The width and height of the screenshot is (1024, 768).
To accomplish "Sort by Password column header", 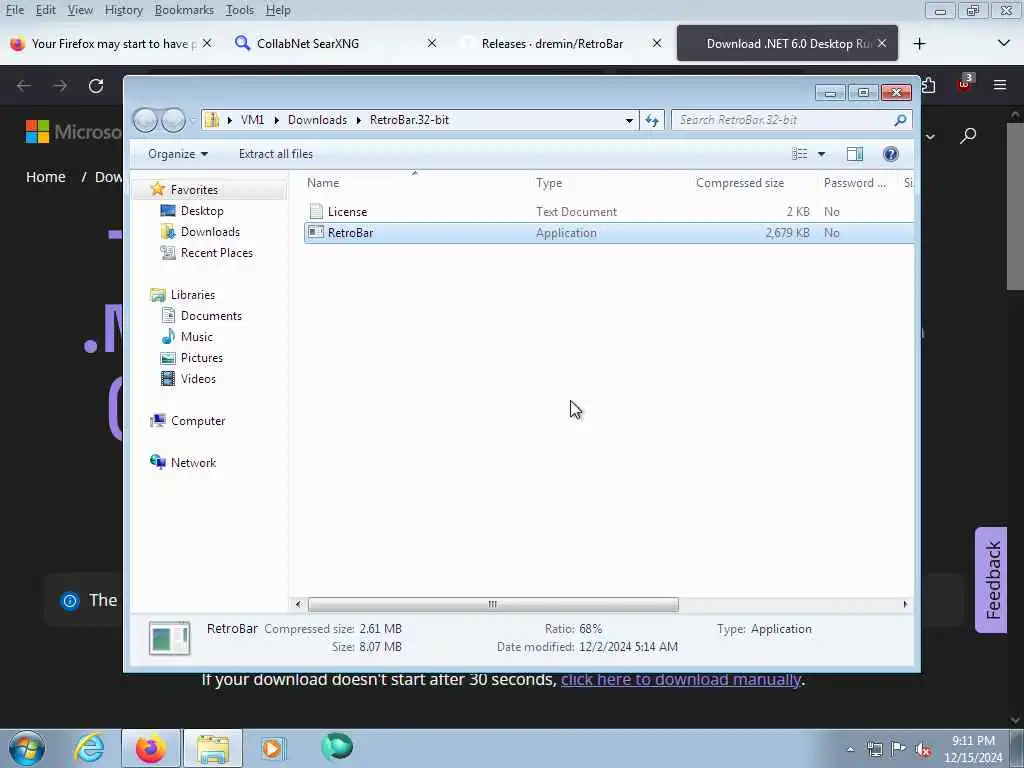I will pos(859,183).
